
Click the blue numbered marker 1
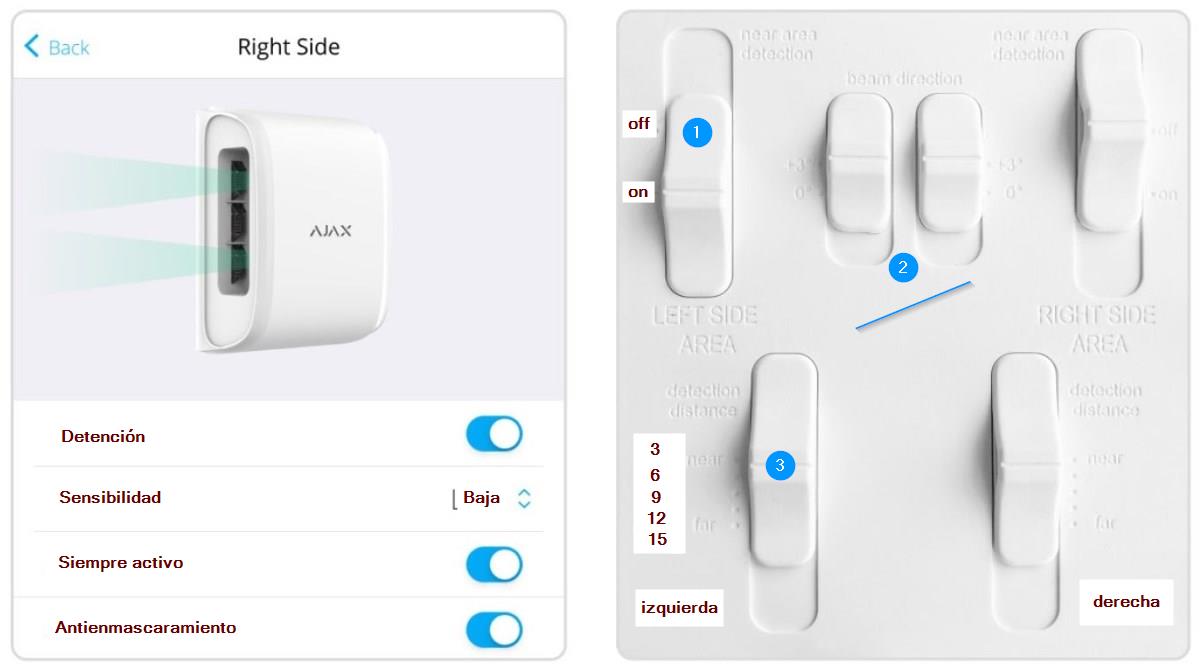pyautogui.click(x=697, y=132)
